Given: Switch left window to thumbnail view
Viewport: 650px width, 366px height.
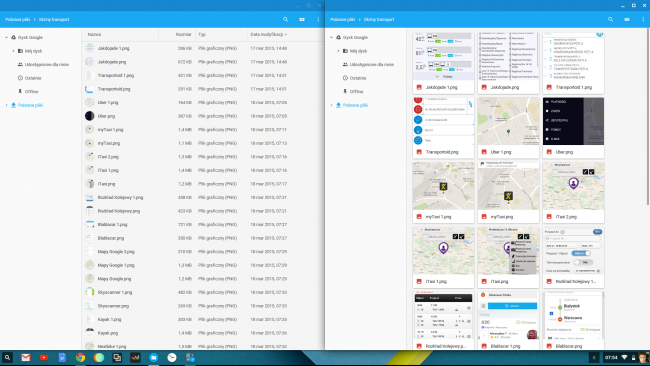Looking at the screenshot, I should pyautogui.click(x=302, y=19).
